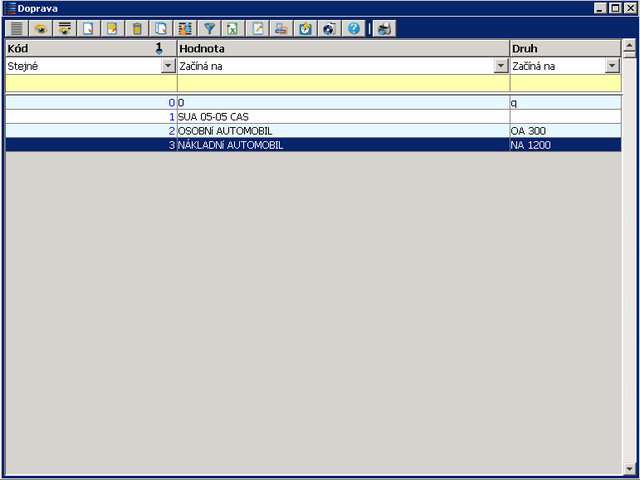Viewport: 640px width, 480px height.
Task: Expand the 'Začíná na' dropdown under Hodnota
Action: tap(501, 66)
